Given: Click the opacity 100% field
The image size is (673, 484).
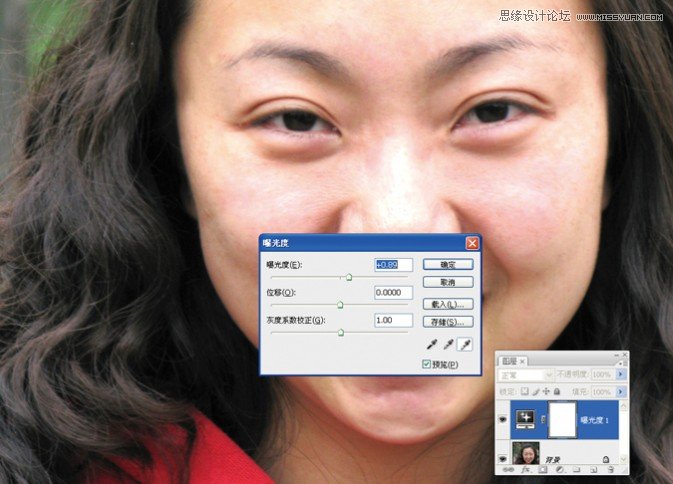Looking at the screenshot, I should click(602, 375).
